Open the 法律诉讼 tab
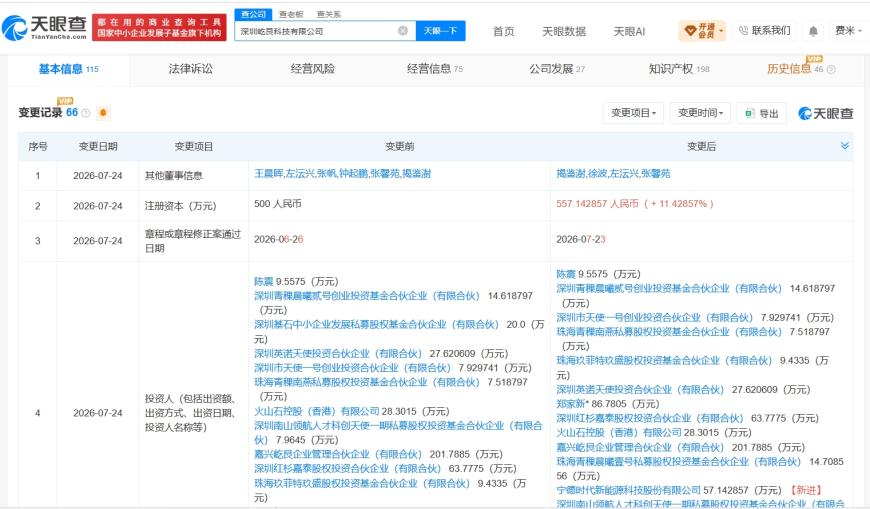Image resolution: width=870 pixels, height=509 pixels. tap(190, 69)
